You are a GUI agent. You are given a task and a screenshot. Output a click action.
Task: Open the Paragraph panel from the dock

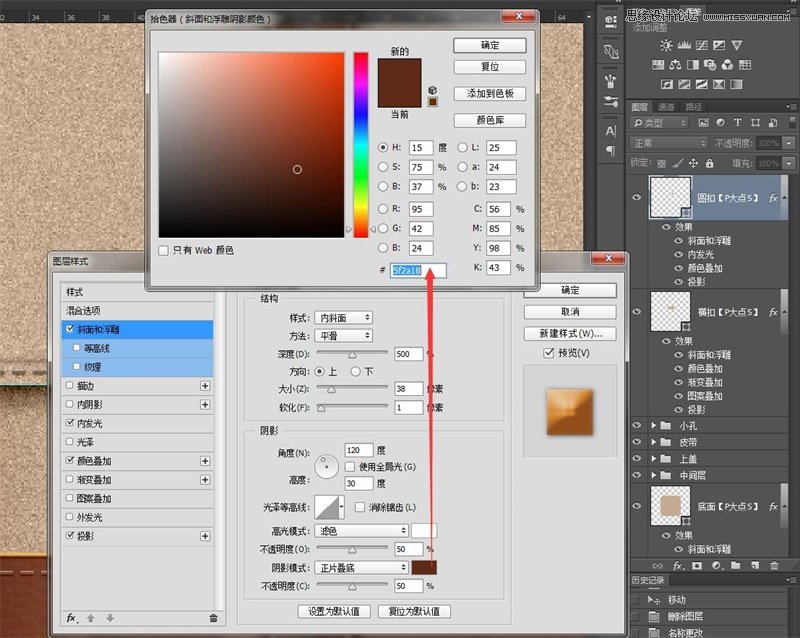610,151
